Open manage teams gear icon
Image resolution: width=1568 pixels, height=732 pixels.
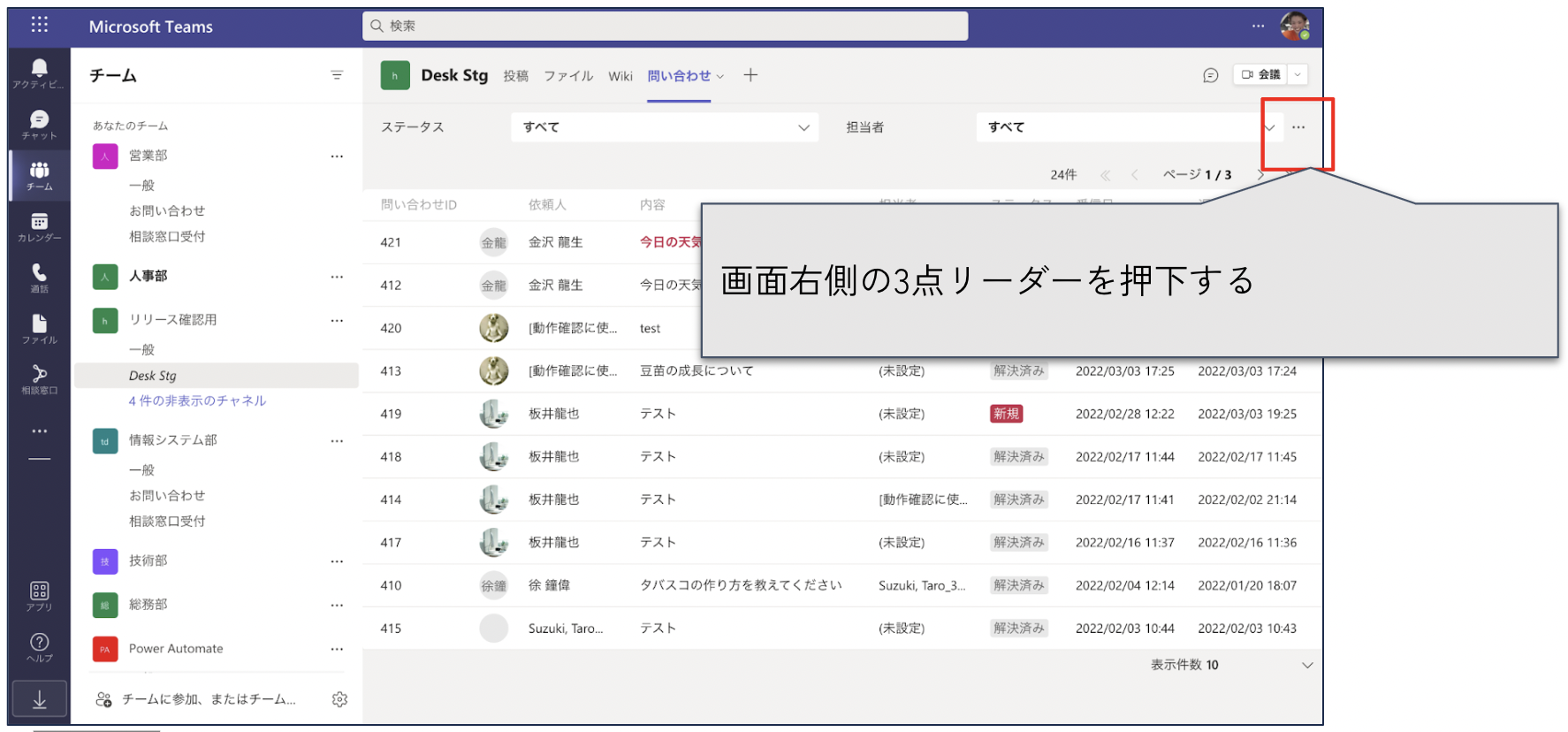(x=339, y=699)
